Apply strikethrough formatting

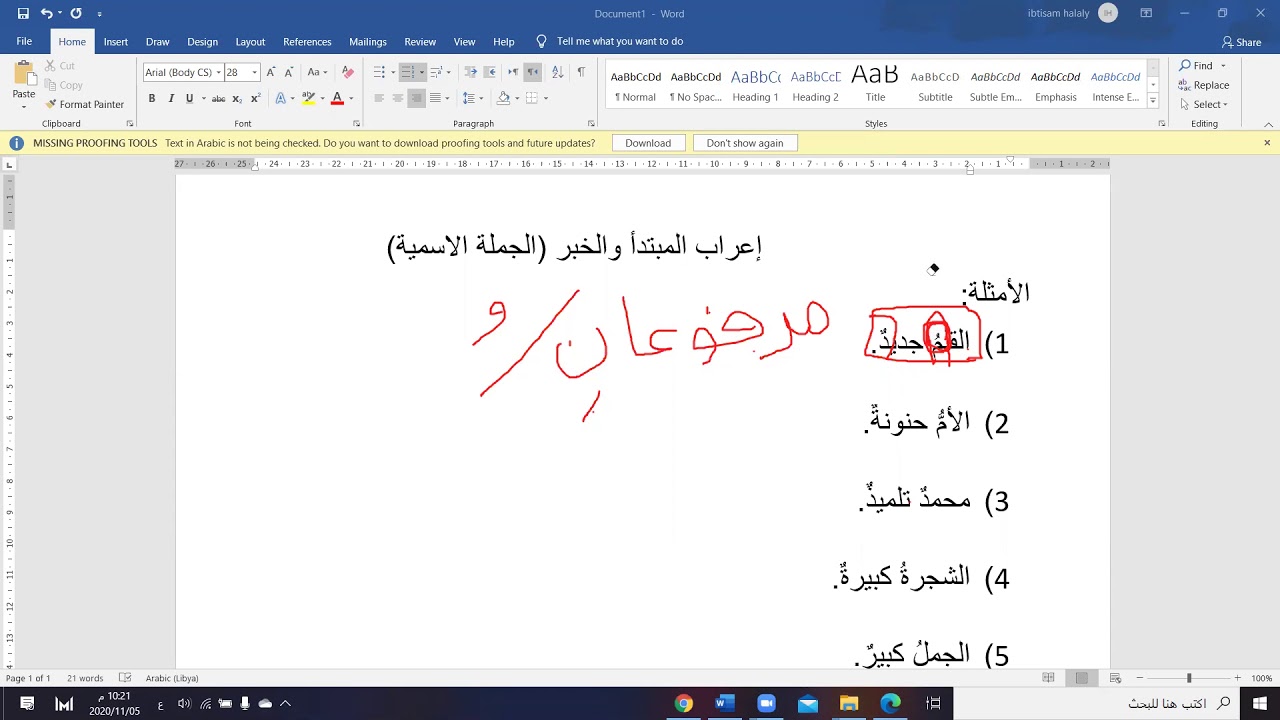click(218, 98)
